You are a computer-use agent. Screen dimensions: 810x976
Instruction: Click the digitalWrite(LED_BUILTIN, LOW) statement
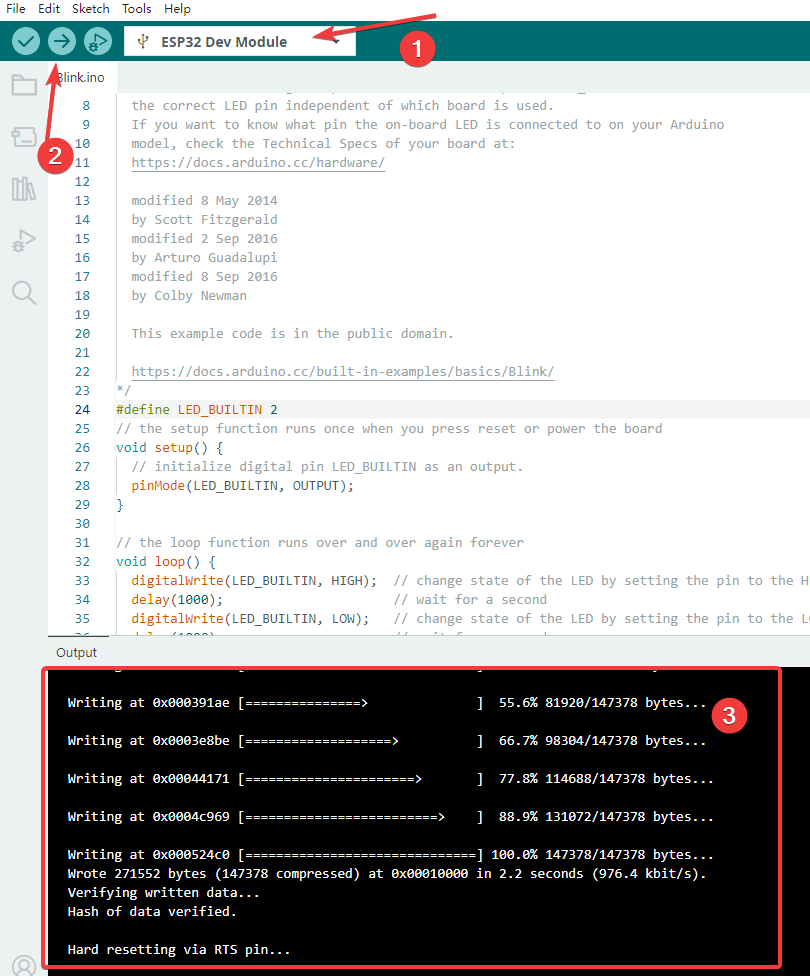point(250,619)
